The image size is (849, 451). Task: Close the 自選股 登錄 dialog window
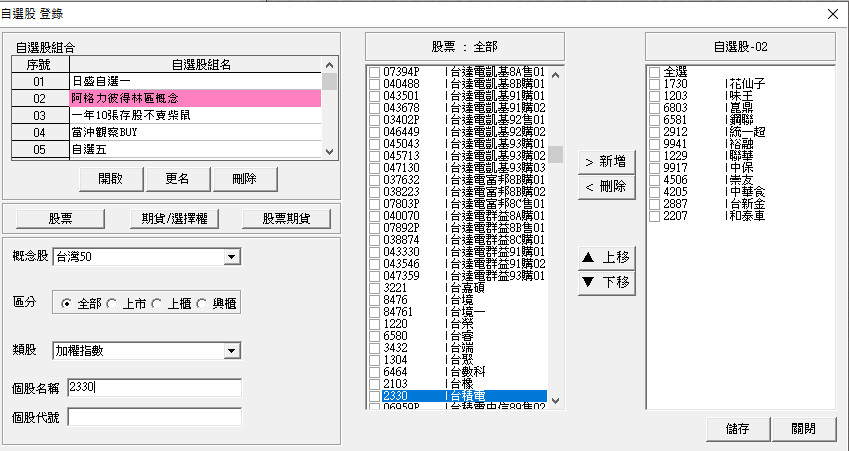click(832, 13)
